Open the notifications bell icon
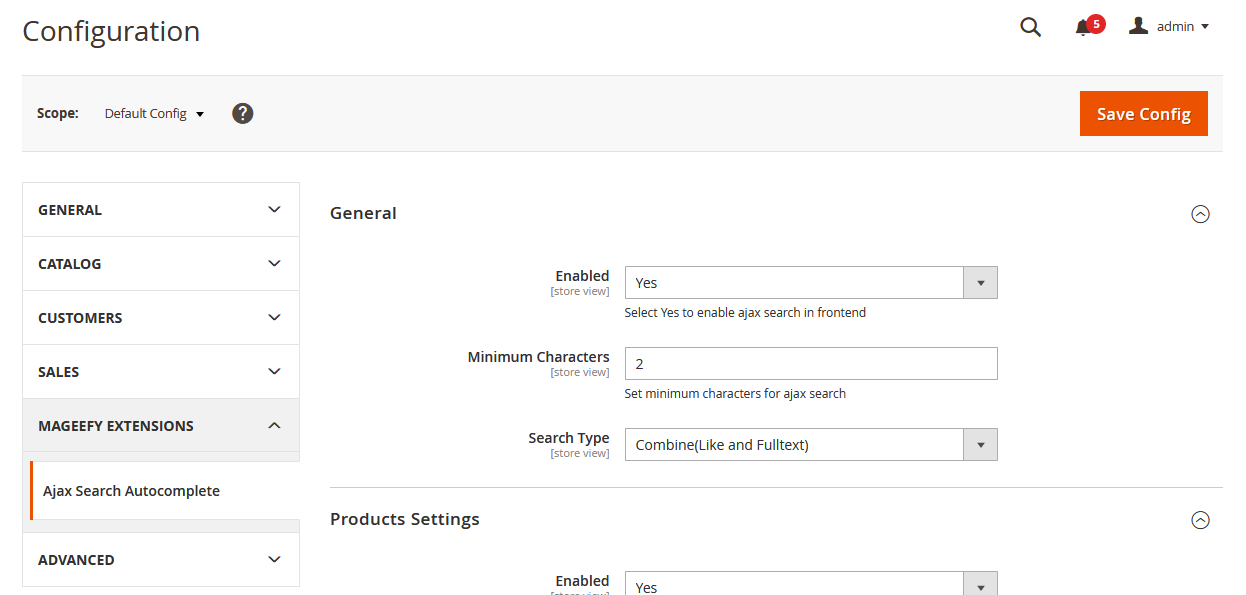This screenshot has height=595, width=1246. click(1083, 28)
